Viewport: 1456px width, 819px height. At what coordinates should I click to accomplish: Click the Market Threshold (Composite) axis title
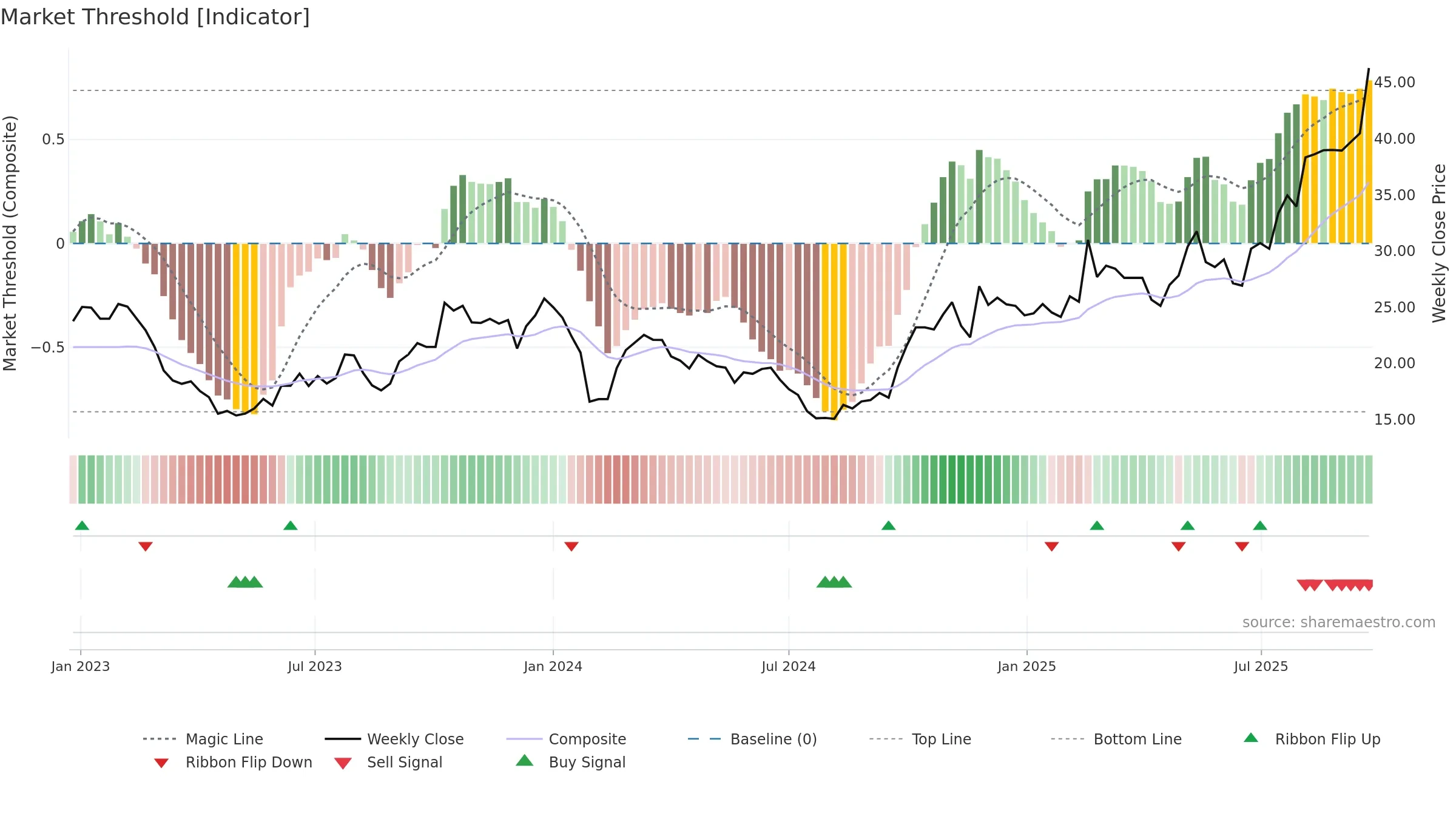click(10, 243)
